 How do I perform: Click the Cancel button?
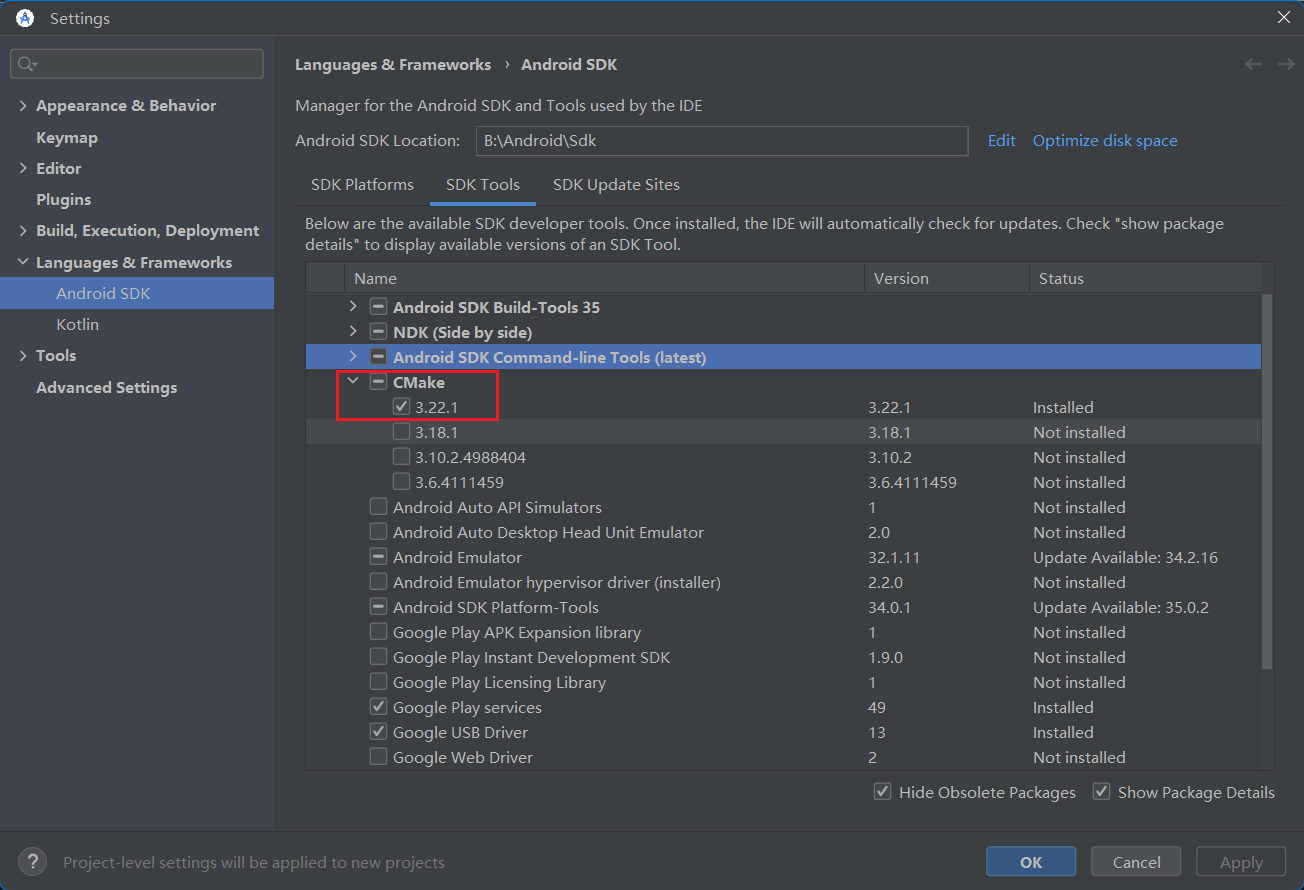(x=1136, y=862)
